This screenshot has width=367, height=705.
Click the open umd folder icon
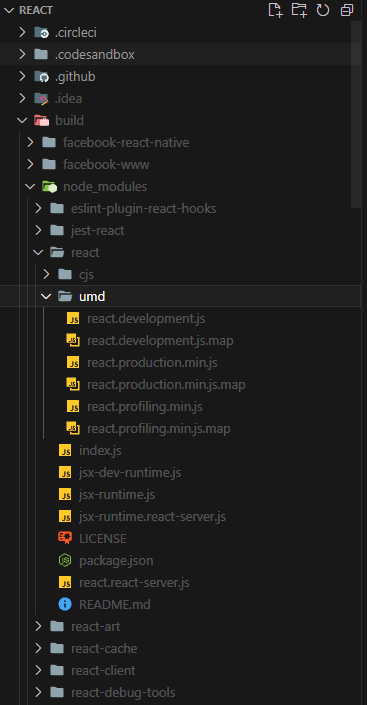[x=65, y=297]
